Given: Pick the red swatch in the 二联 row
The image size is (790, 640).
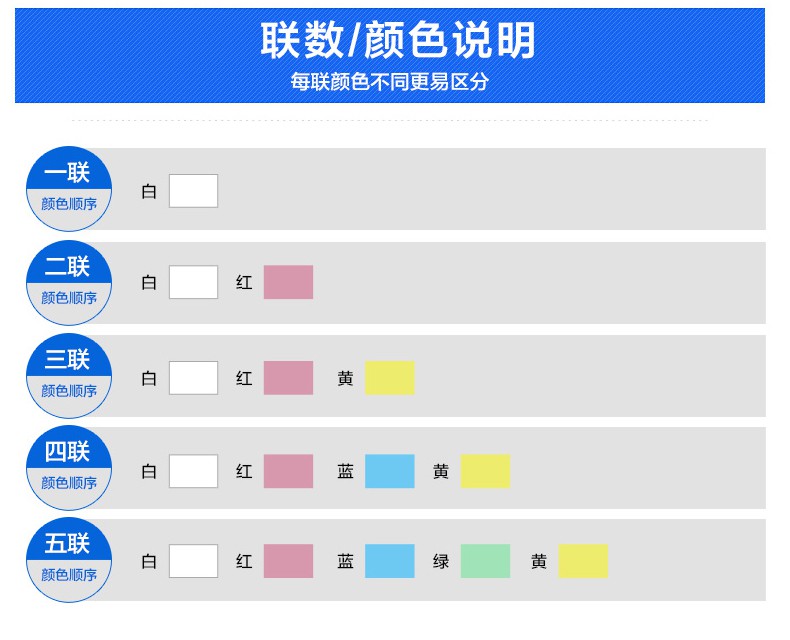Looking at the screenshot, I should click(288, 282).
